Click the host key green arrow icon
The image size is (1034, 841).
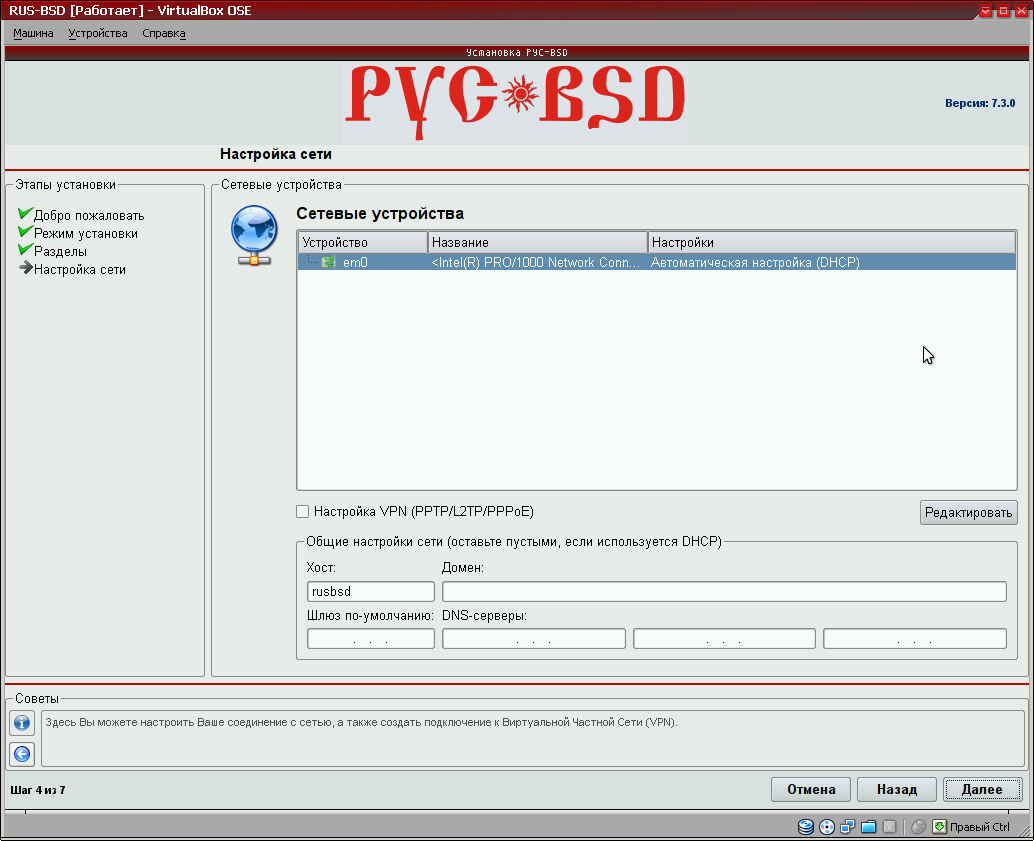point(940,826)
